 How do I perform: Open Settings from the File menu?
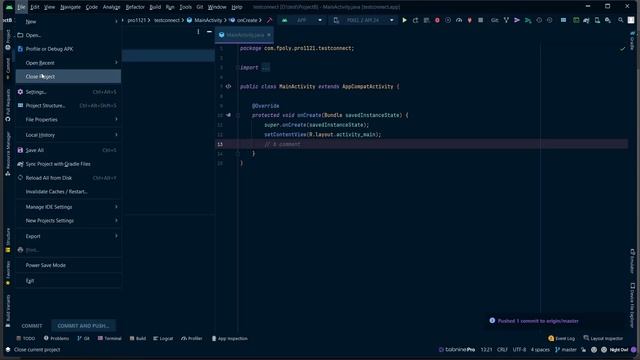[68, 92]
